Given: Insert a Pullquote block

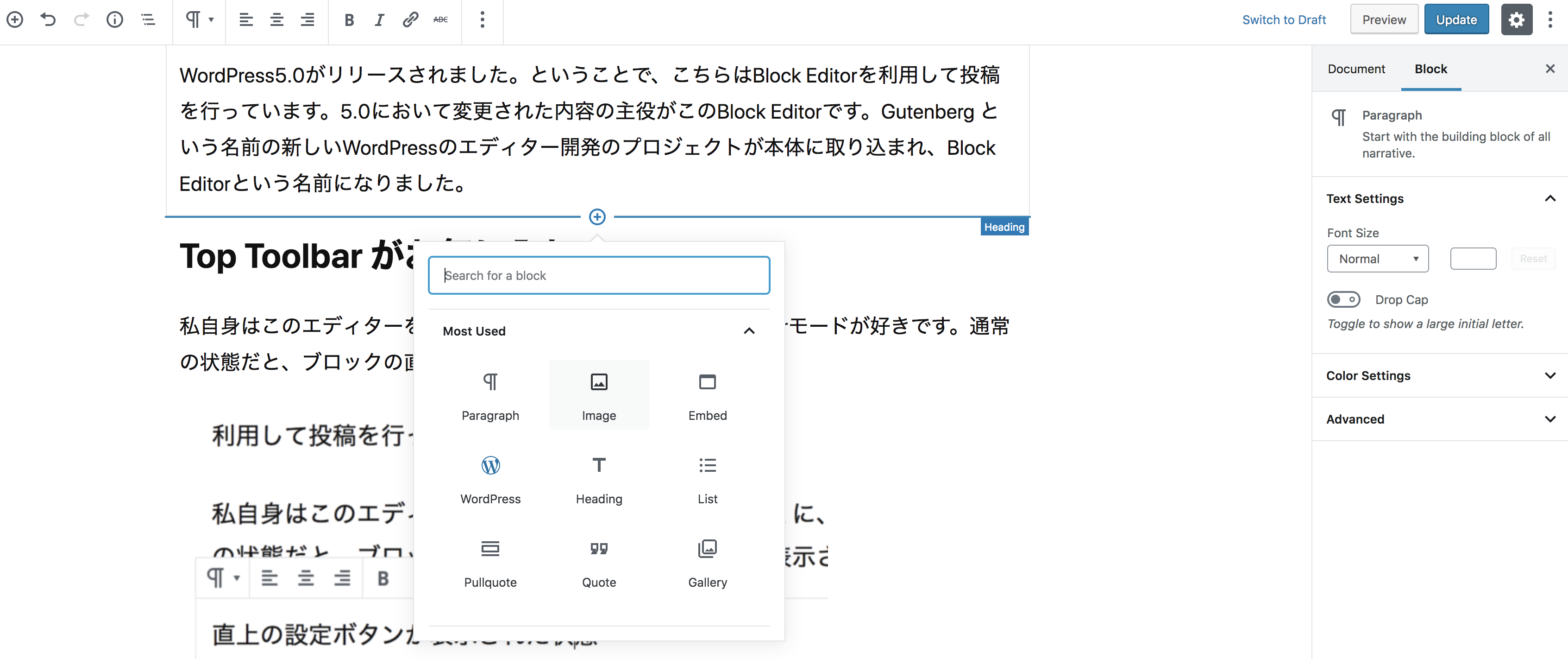Looking at the screenshot, I should (x=490, y=563).
